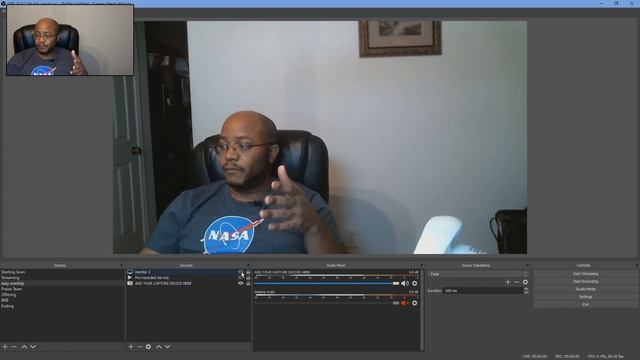Open Desktop Audio settings gear

click(x=415, y=303)
